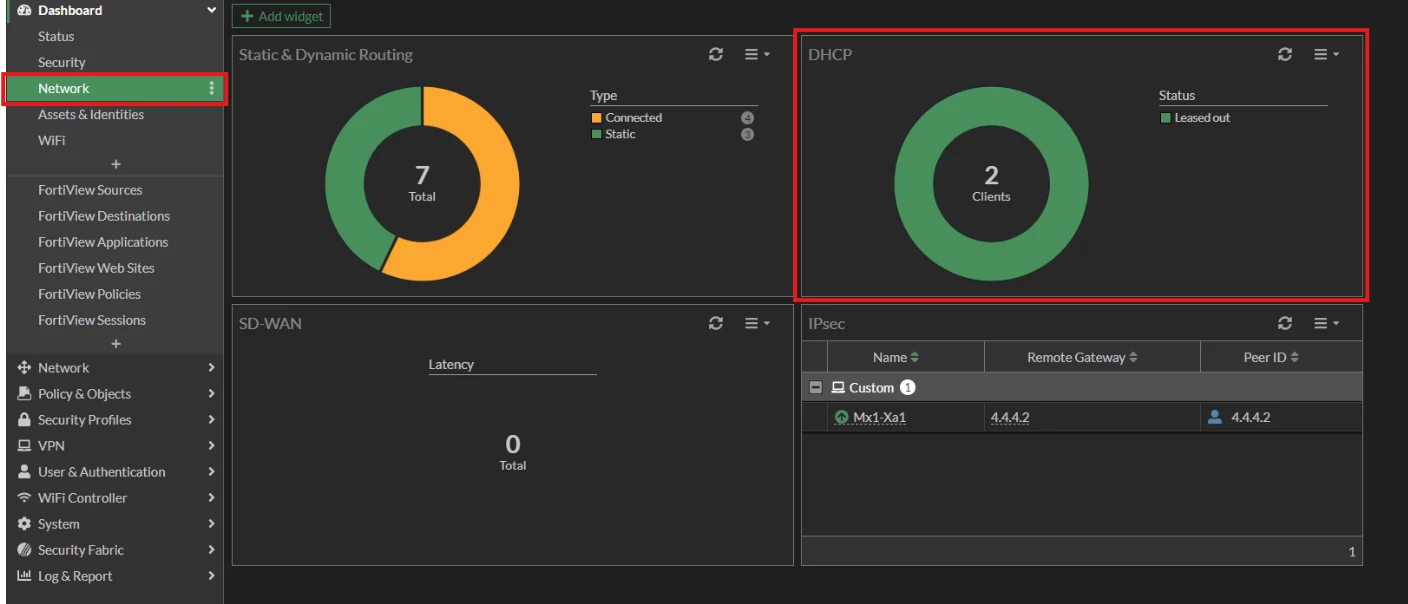Open the DHCP widget options menu

click(x=1326, y=54)
